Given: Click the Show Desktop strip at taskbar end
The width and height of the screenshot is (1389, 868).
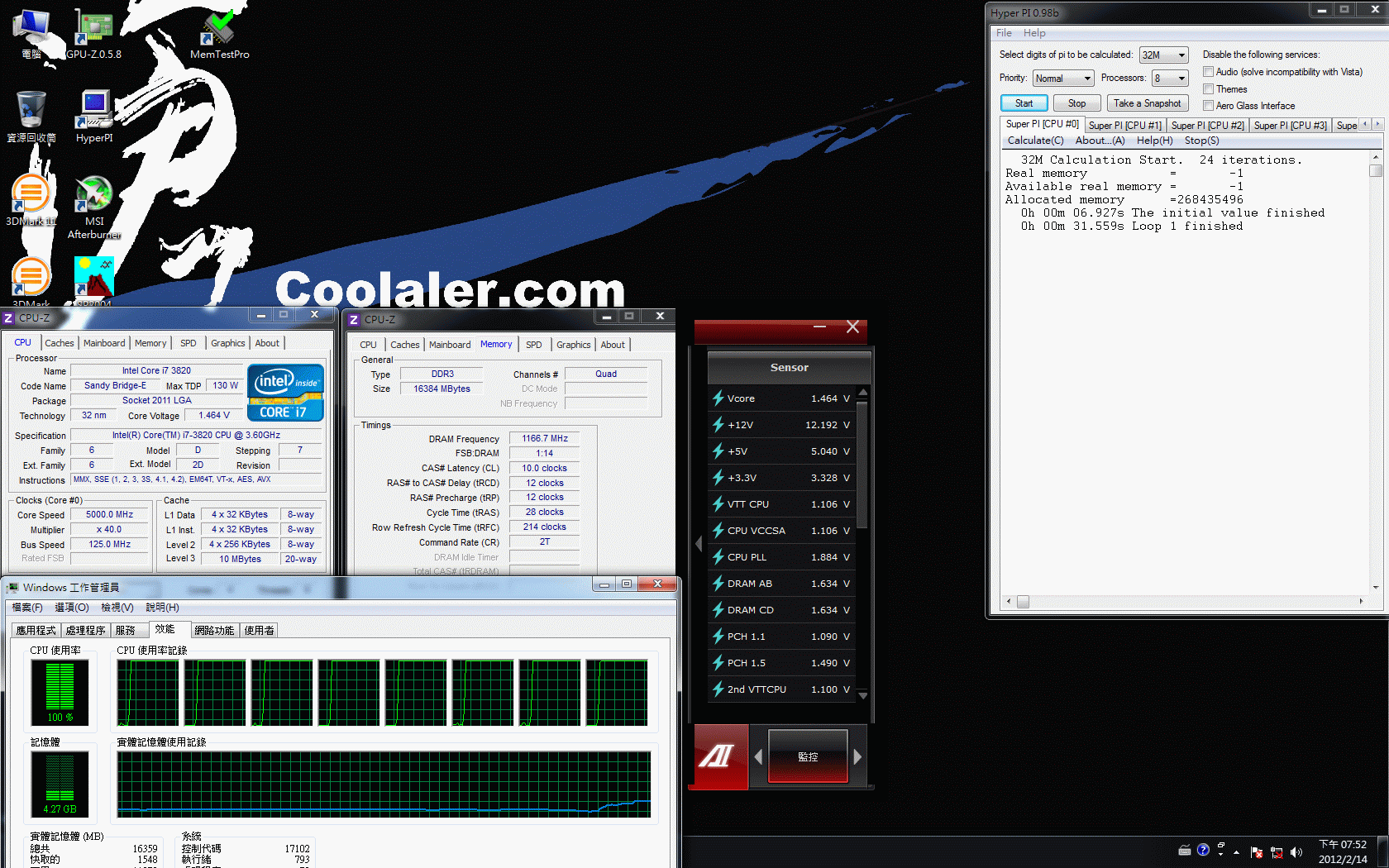Looking at the screenshot, I should (1383, 851).
